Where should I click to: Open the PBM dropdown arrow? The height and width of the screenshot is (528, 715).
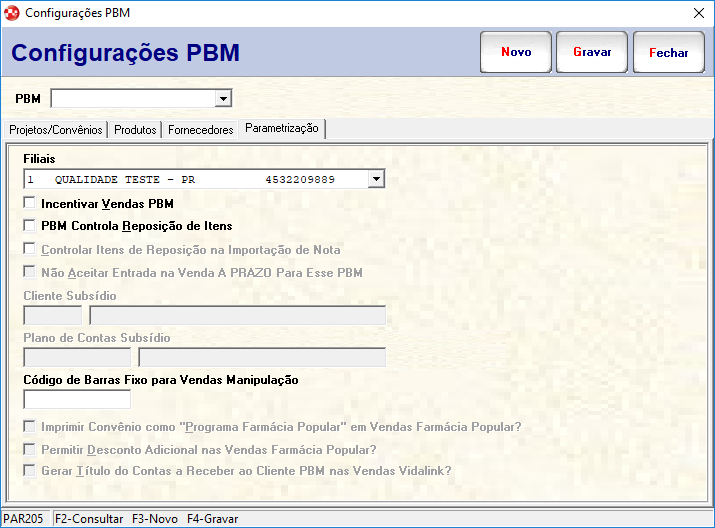click(x=223, y=98)
